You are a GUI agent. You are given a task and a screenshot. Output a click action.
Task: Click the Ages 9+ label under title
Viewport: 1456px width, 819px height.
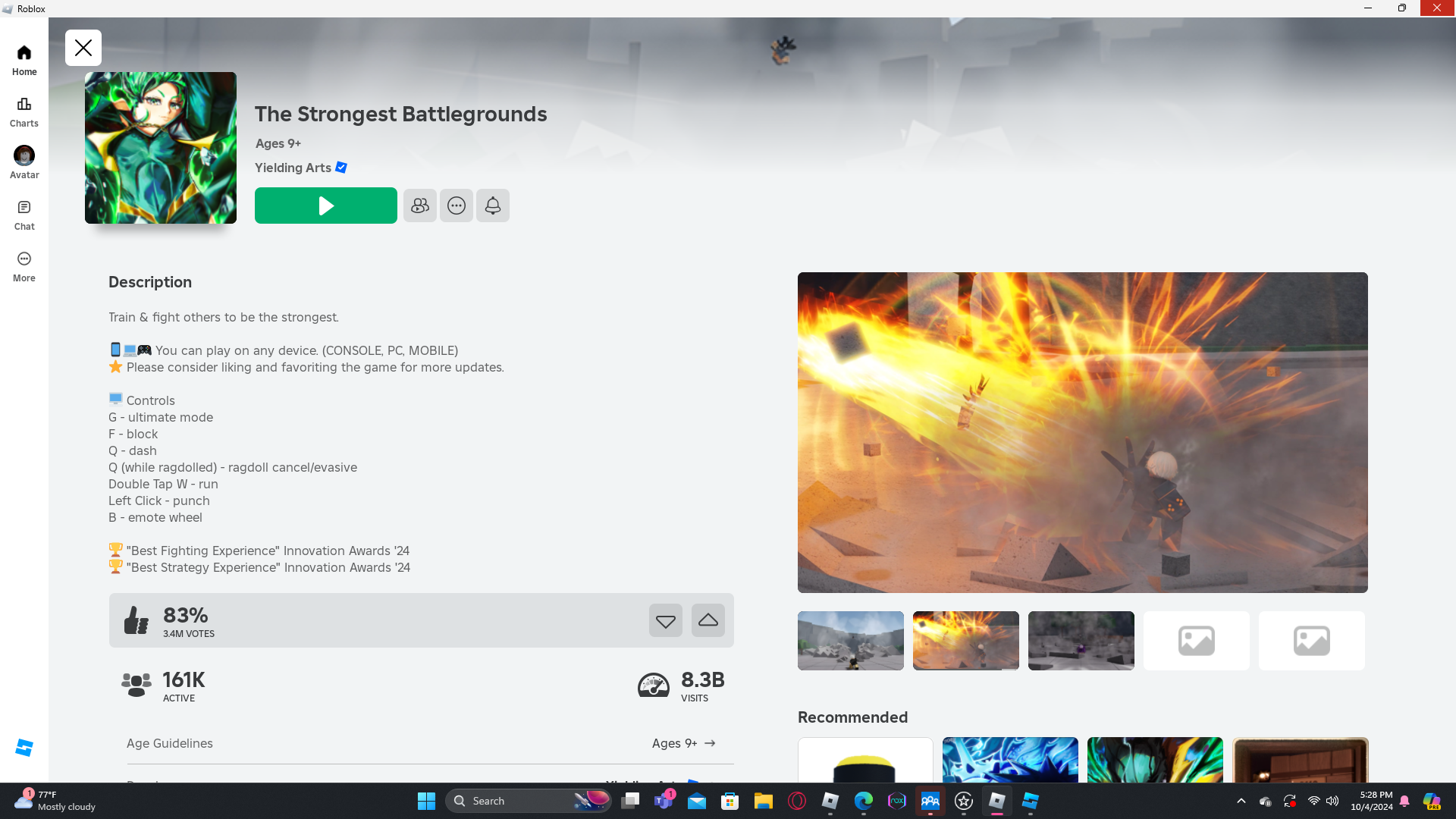pyautogui.click(x=278, y=143)
